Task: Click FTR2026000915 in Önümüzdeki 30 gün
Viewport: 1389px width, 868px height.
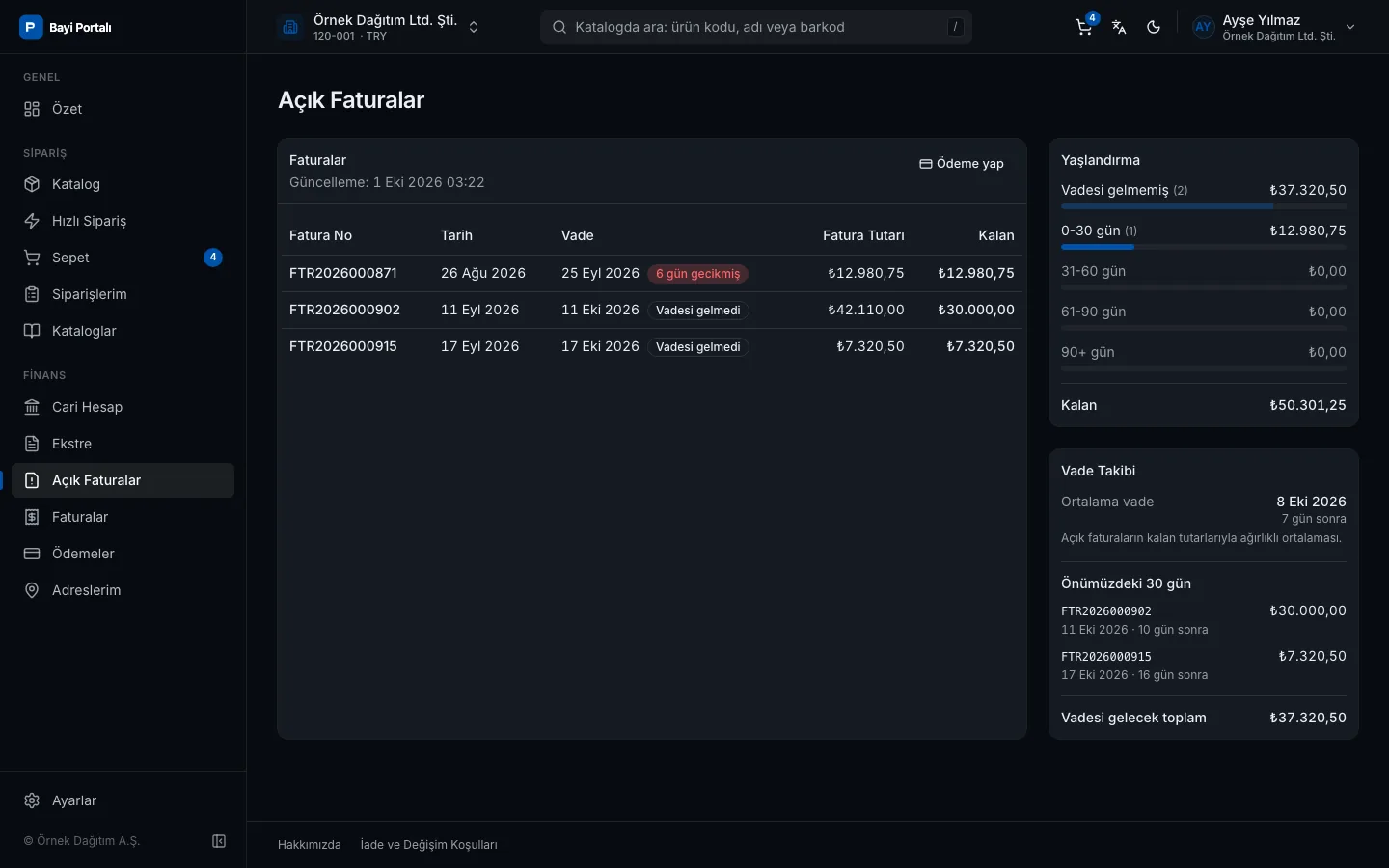Action: [x=1106, y=657]
